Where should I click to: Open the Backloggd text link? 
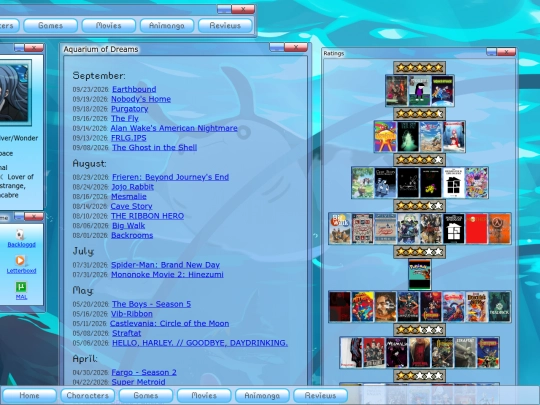click(21, 245)
